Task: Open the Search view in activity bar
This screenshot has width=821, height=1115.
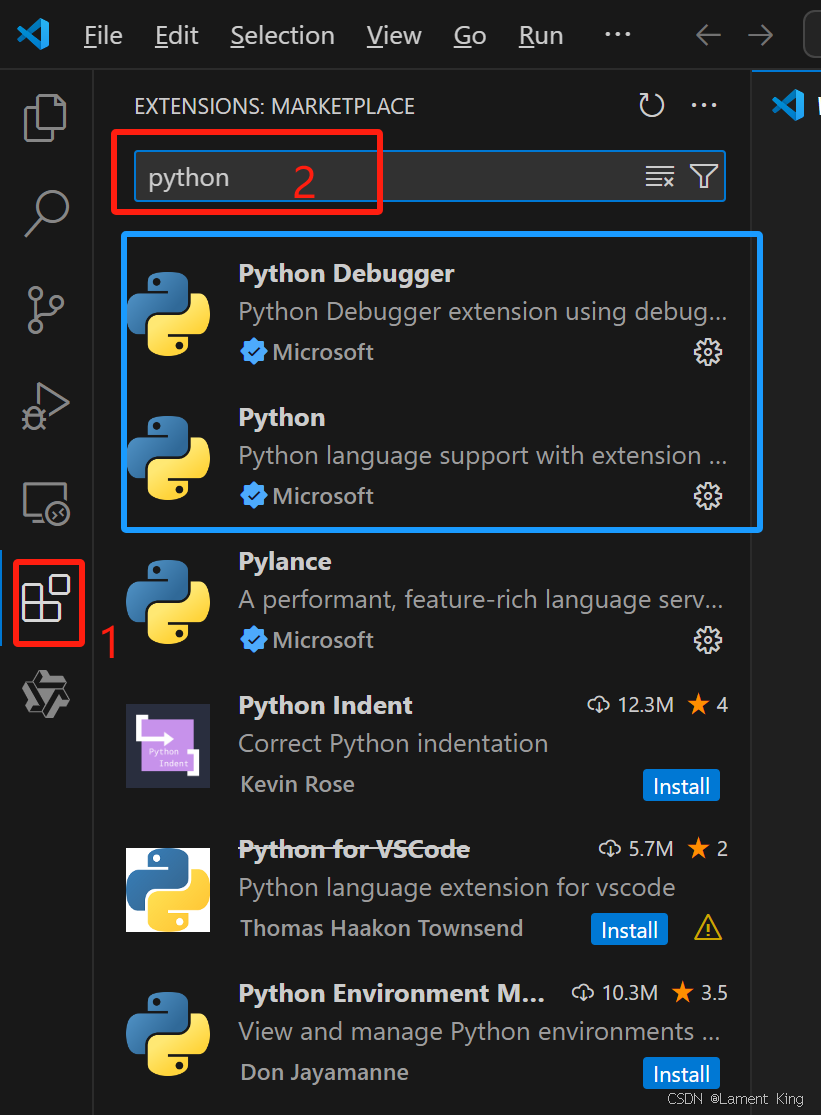Action: pyautogui.click(x=45, y=213)
